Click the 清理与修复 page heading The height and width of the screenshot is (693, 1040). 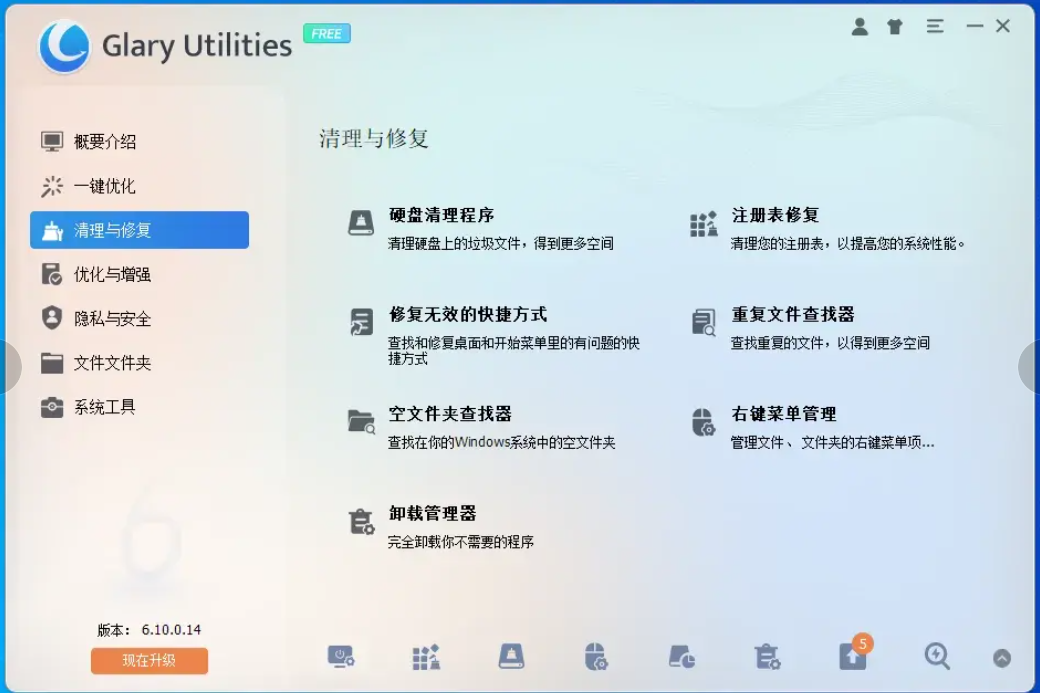point(373,139)
